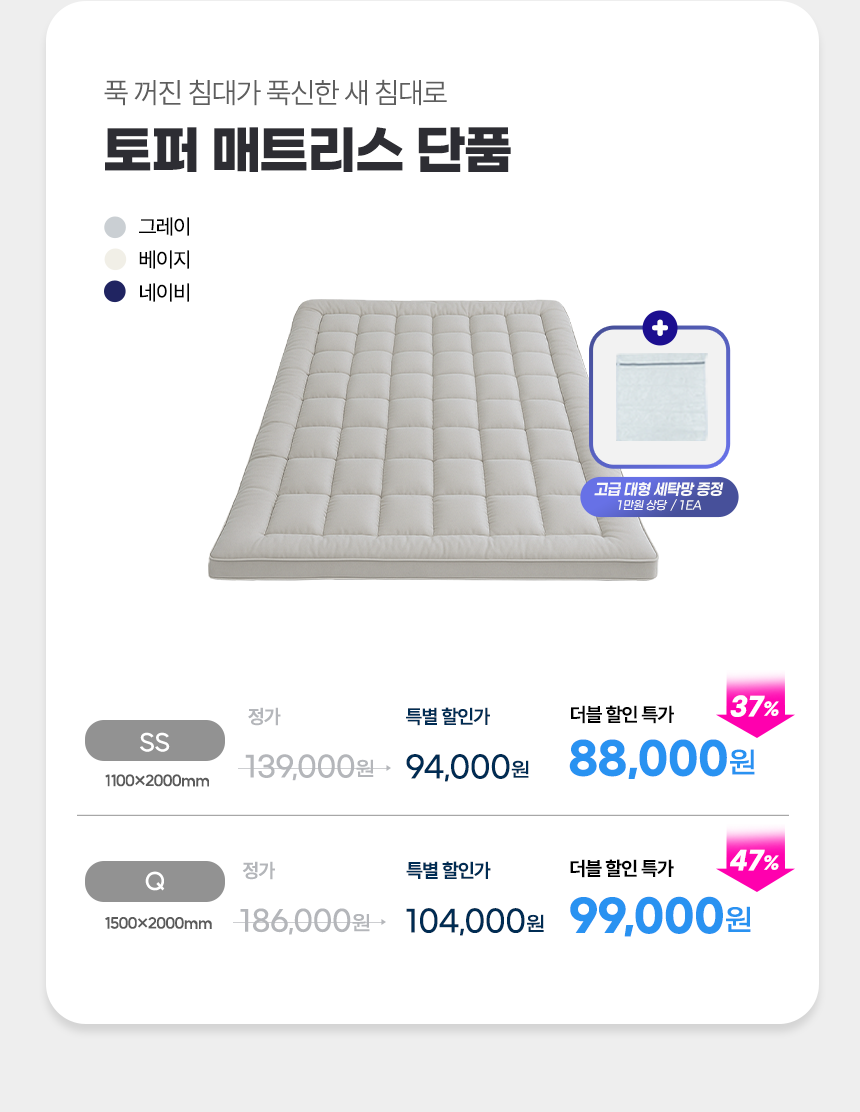Pick the navy color swatch
Viewport: 860px width, 1112px height.
[115, 292]
